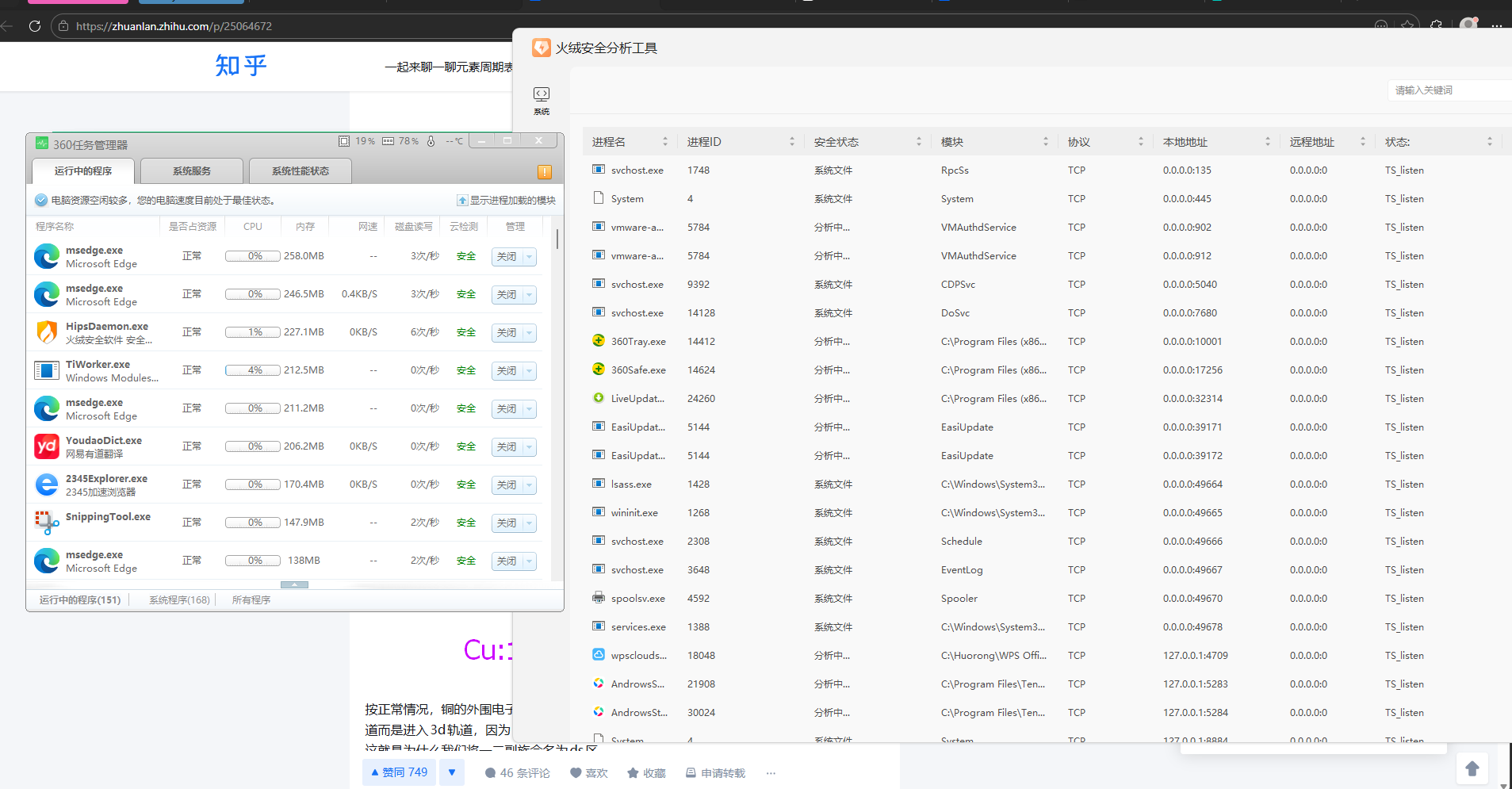Sort by 进程ID column arrows
This screenshot has height=789, width=1512.
(791, 142)
